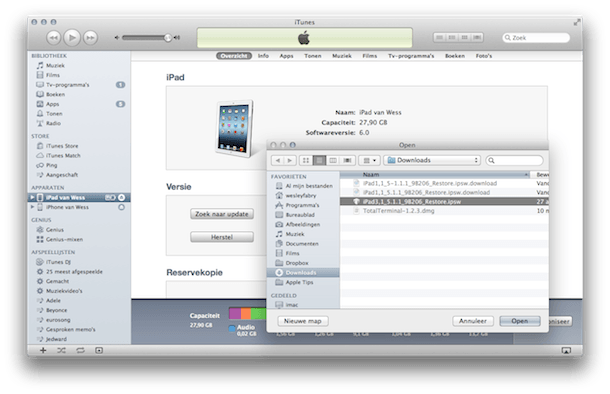Go back in the Open dialog
610x394 pixels.
pyautogui.click(x=277, y=160)
